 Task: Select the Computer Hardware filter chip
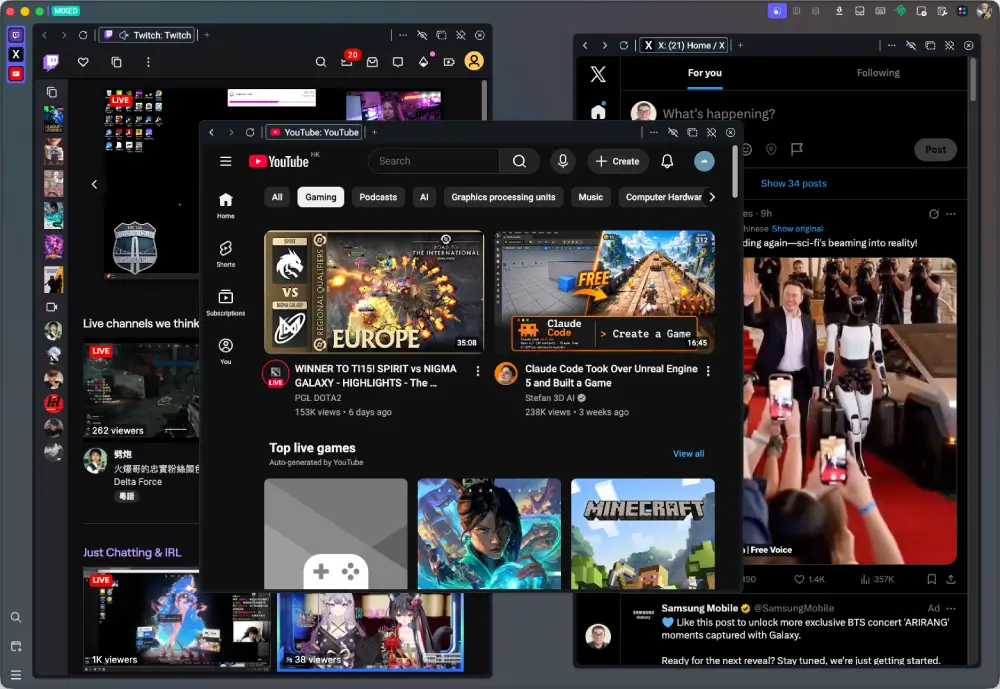click(663, 197)
